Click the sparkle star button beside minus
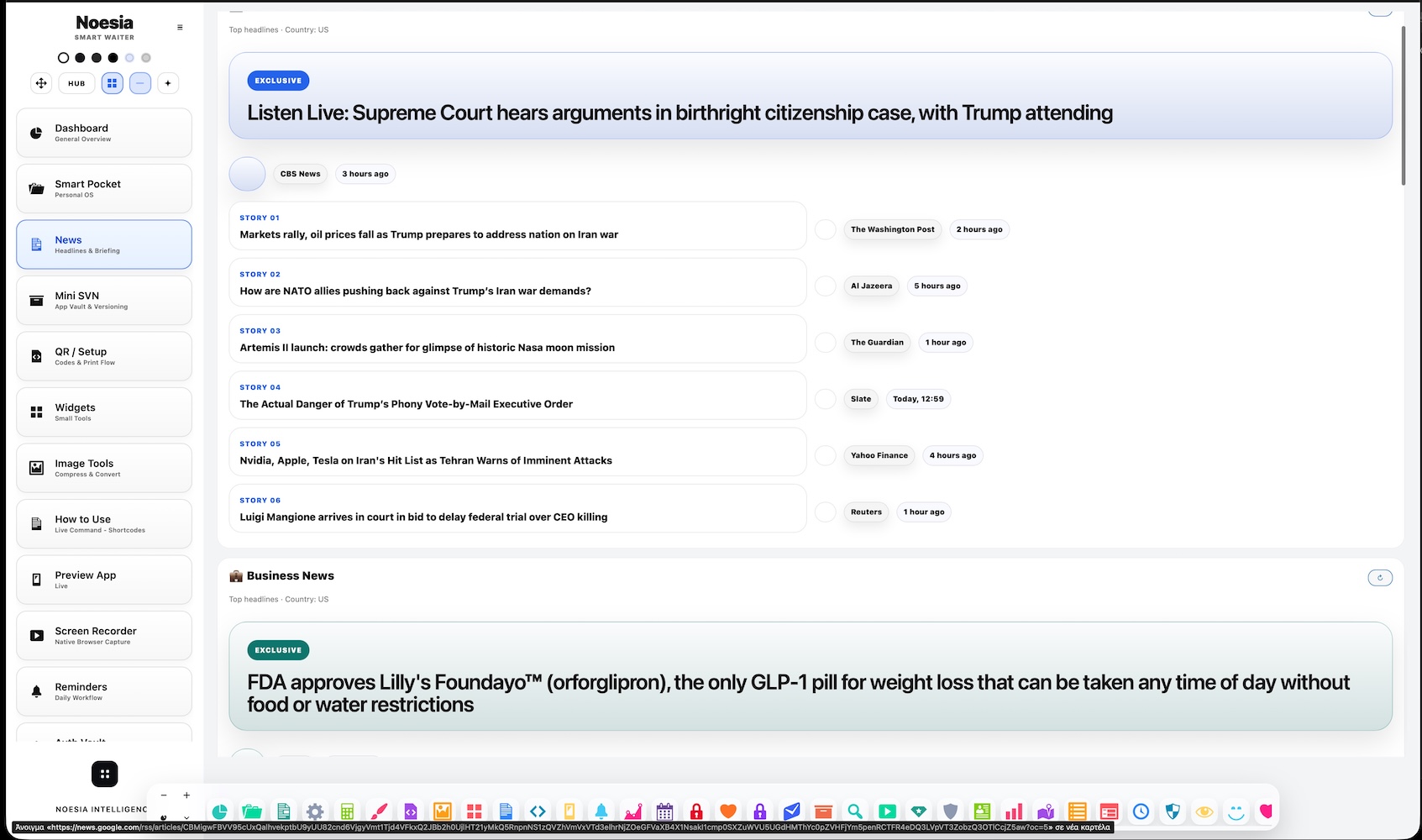Screen dimensions: 1422x840 tap(168, 83)
